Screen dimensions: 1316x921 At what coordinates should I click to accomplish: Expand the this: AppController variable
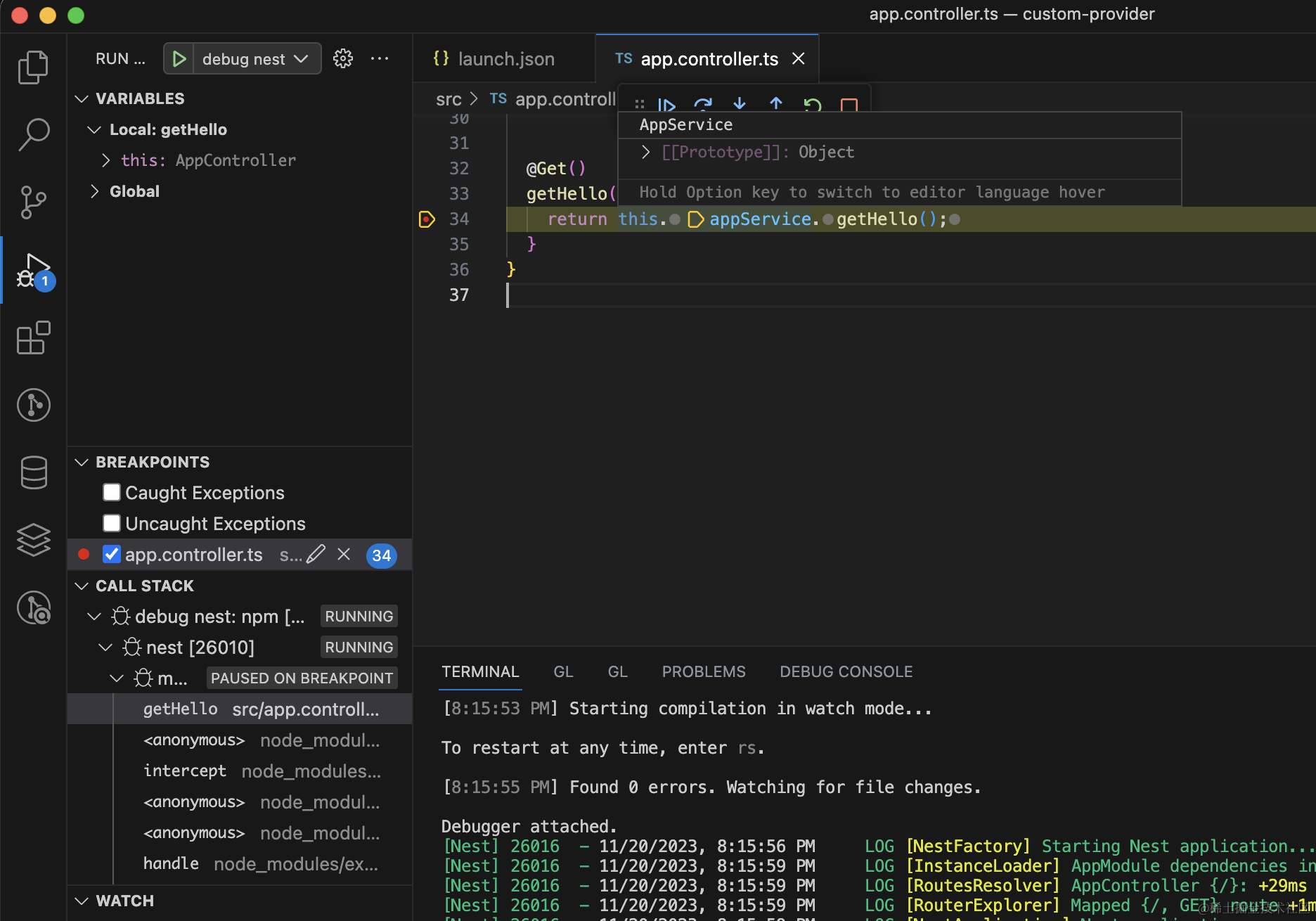105,160
